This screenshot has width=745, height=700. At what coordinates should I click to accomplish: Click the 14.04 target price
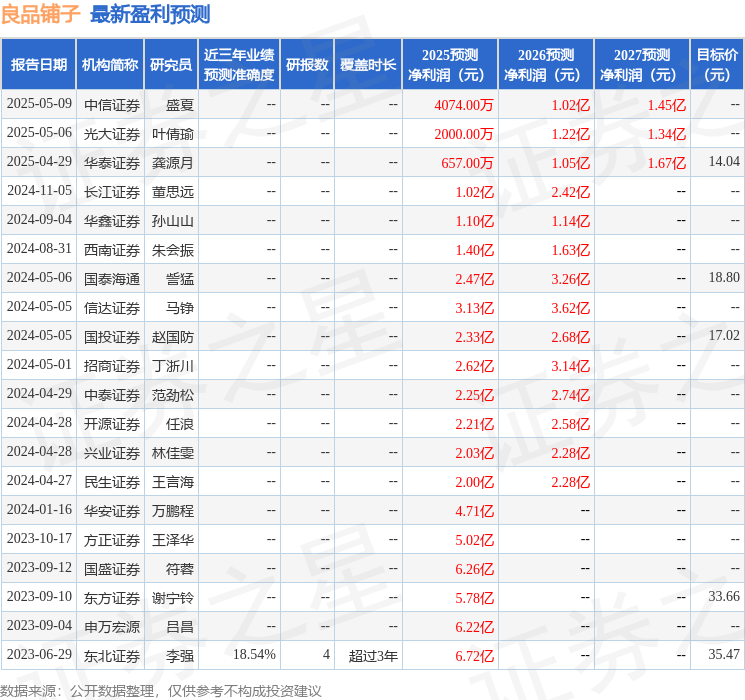[724, 162]
